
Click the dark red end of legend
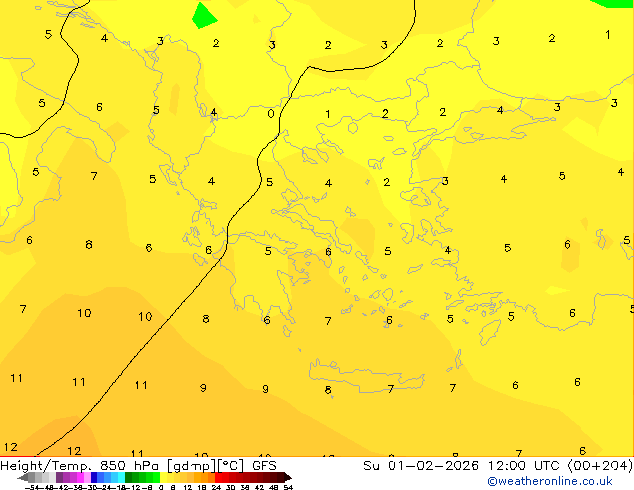pyautogui.click(x=280, y=478)
